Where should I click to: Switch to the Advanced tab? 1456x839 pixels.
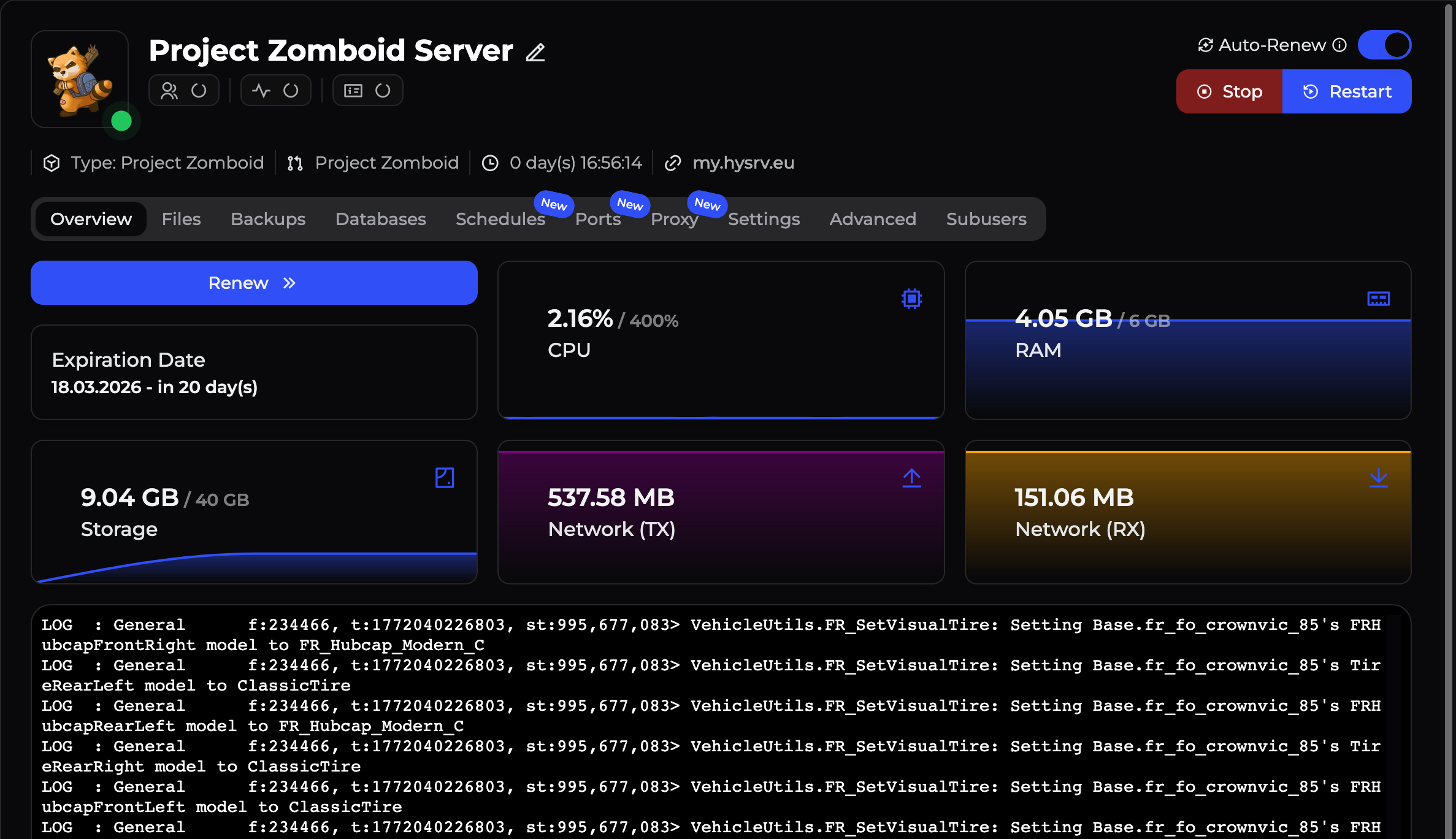872,219
